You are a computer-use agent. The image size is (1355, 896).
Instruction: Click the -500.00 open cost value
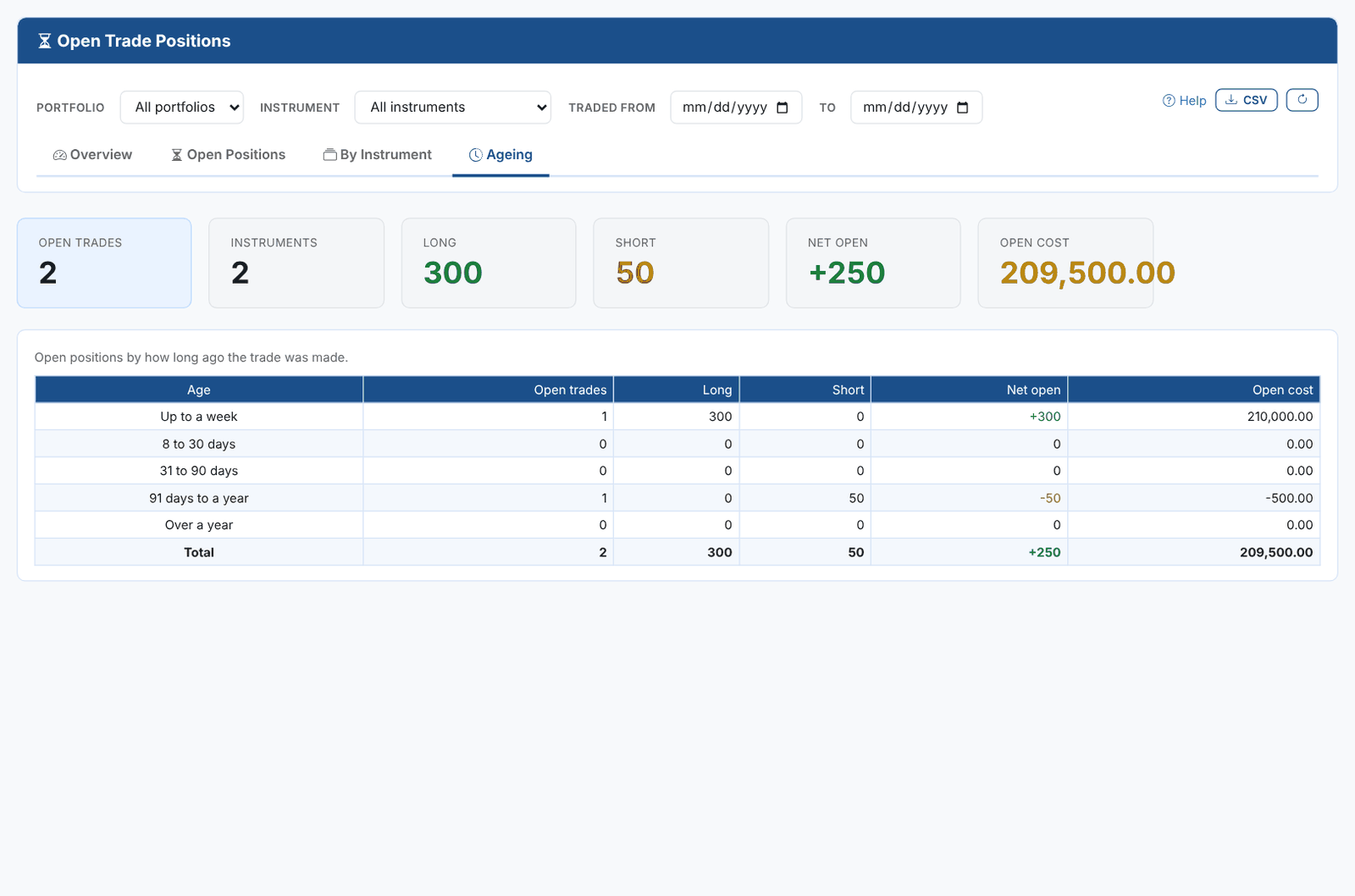1289,498
